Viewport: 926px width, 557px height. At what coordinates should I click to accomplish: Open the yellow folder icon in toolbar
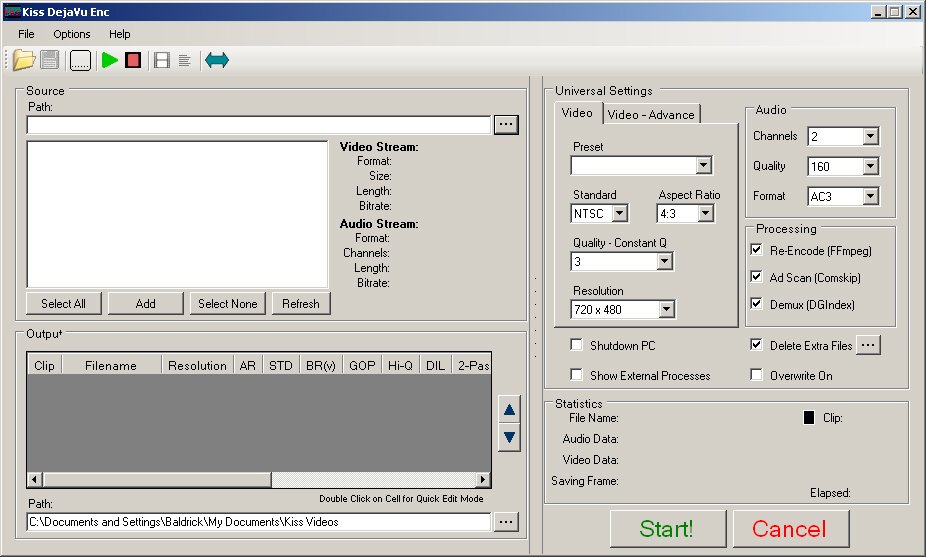coord(24,60)
